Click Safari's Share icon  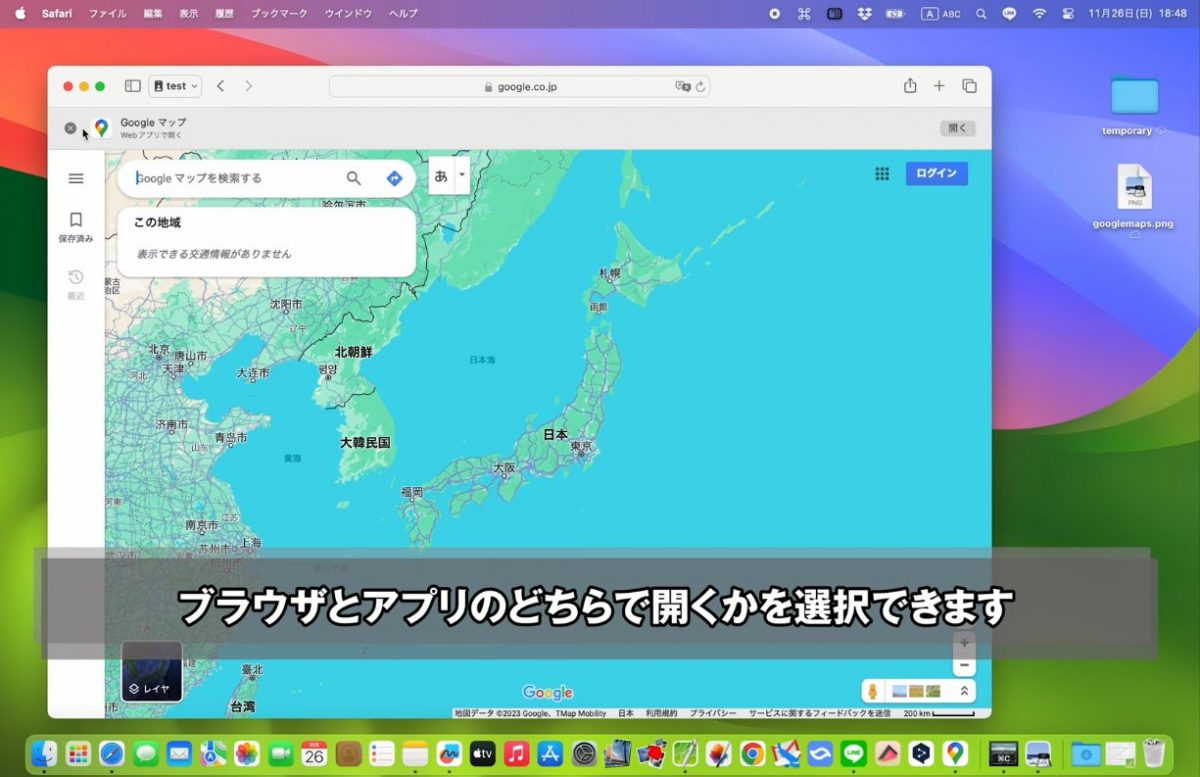point(910,86)
